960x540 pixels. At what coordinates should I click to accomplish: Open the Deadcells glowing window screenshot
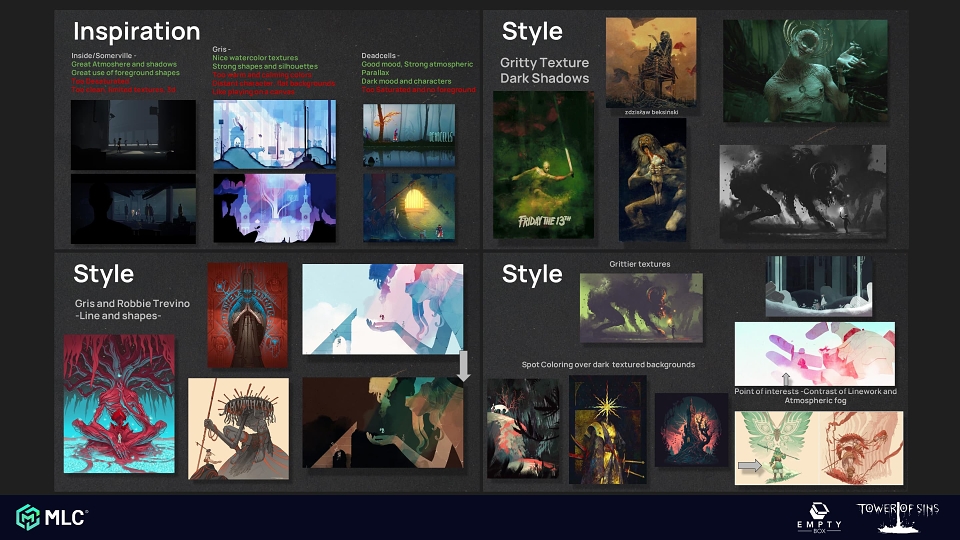tap(409, 208)
